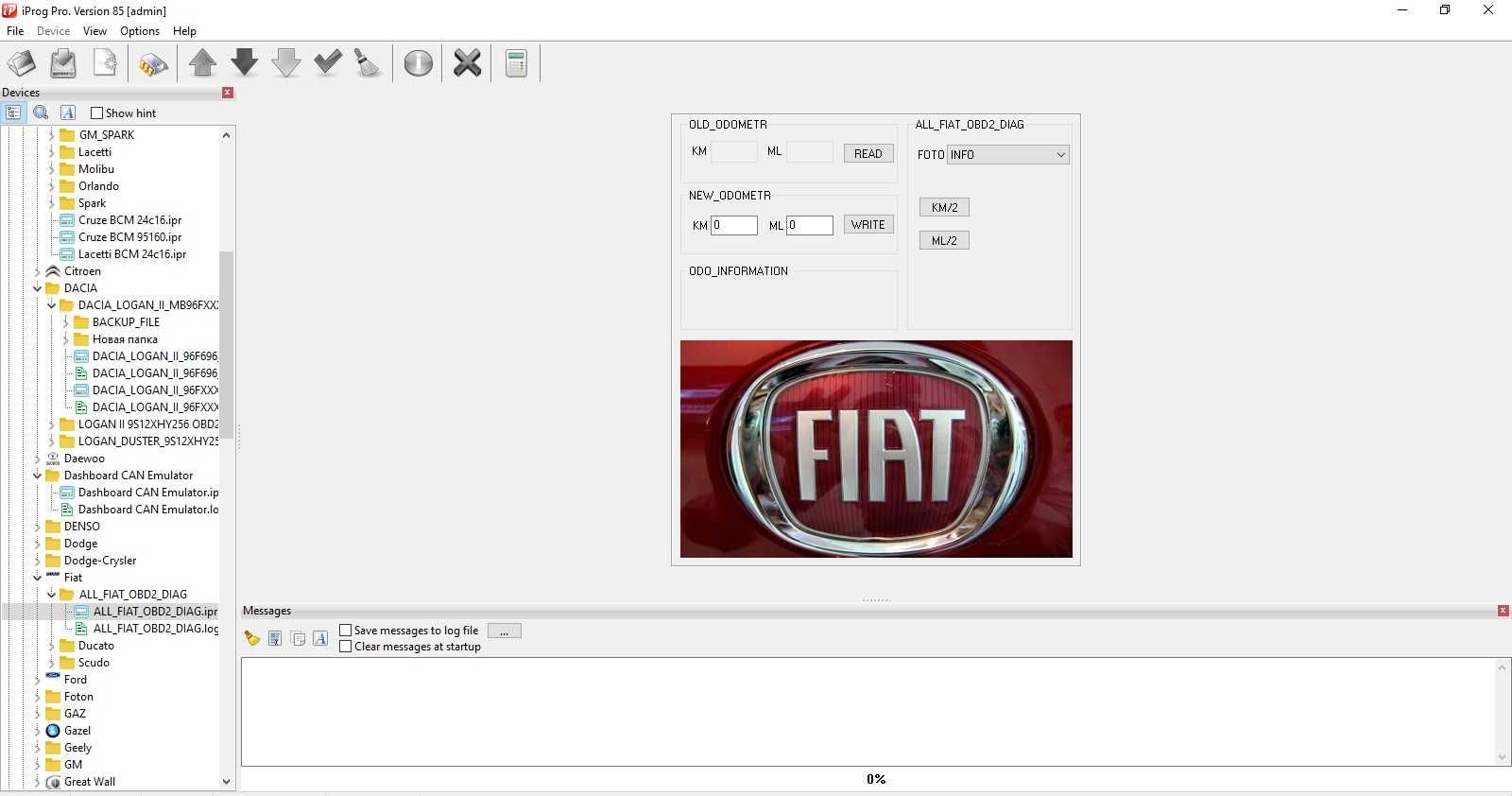
Task: Click the X stop toolbar icon
Action: (x=467, y=63)
